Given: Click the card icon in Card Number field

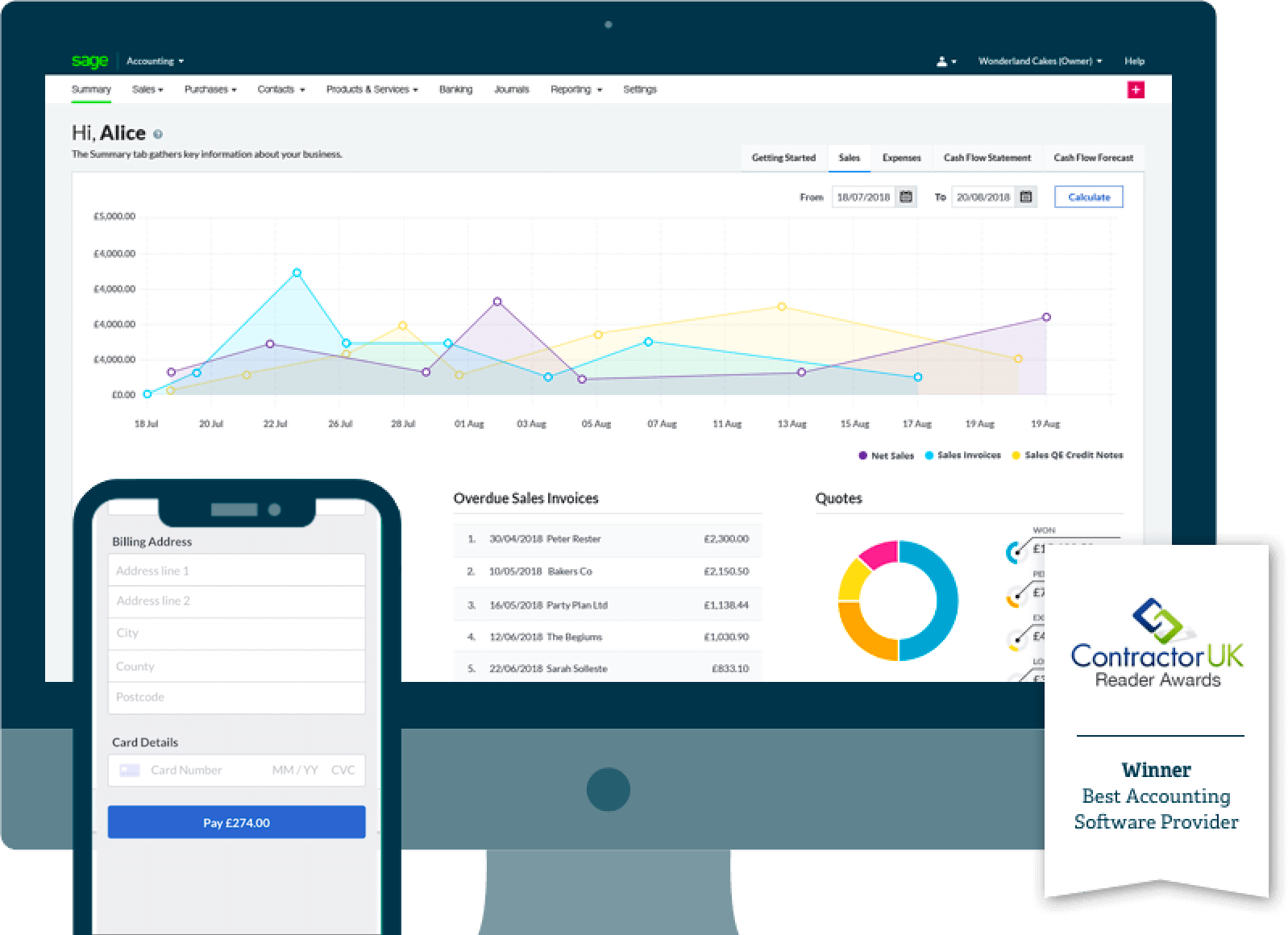Looking at the screenshot, I should (x=129, y=771).
